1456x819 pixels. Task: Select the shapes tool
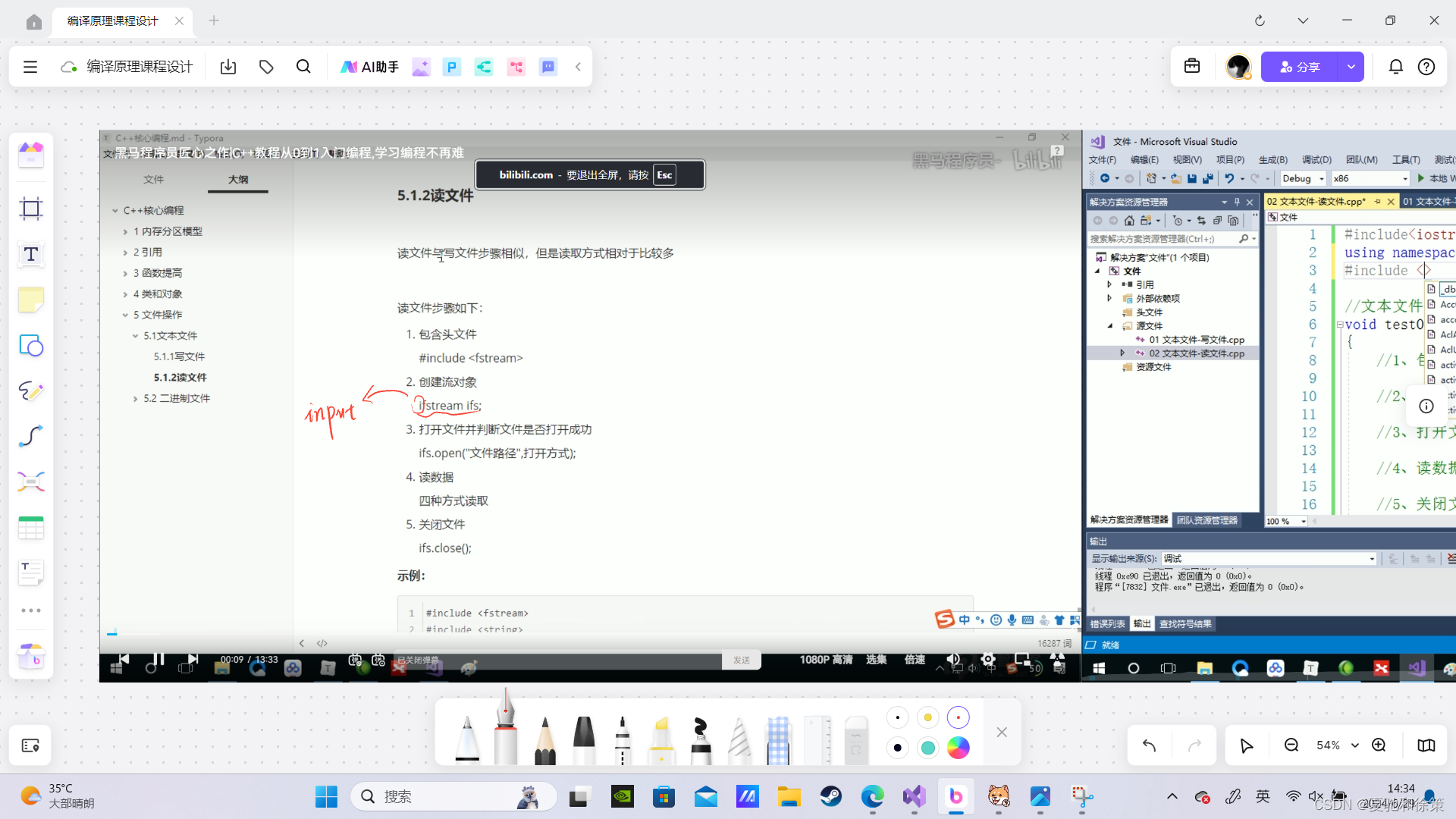(31, 346)
